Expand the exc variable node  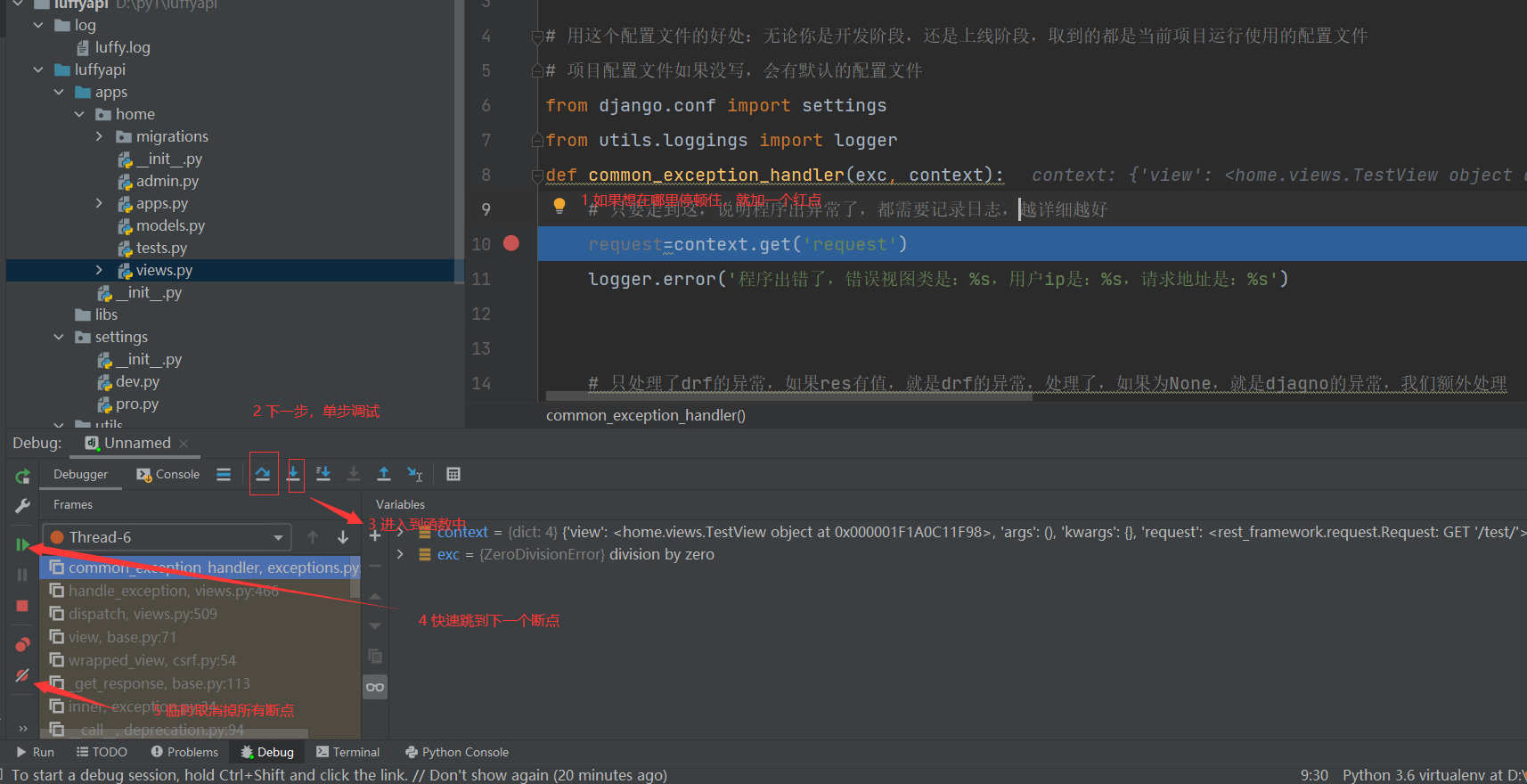click(x=400, y=554)
